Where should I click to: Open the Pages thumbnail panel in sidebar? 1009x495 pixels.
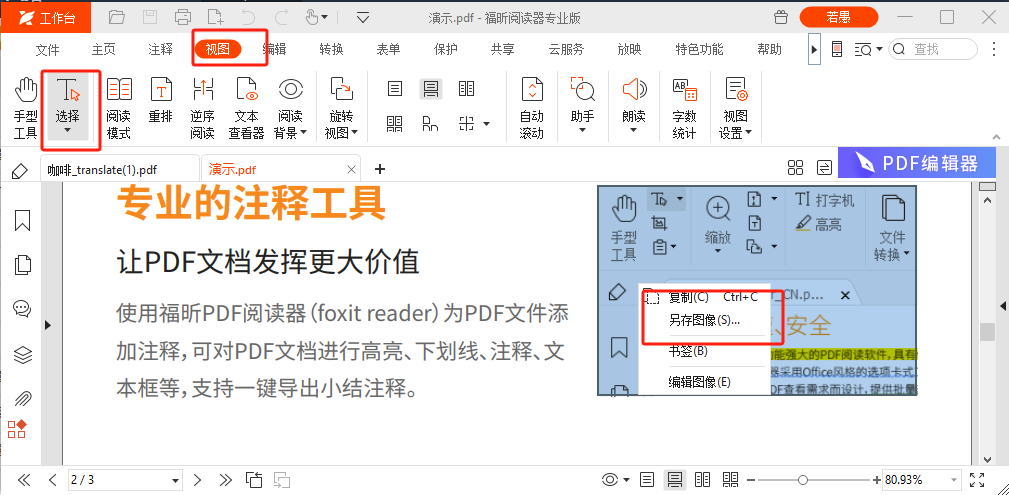tap(23, 264)
